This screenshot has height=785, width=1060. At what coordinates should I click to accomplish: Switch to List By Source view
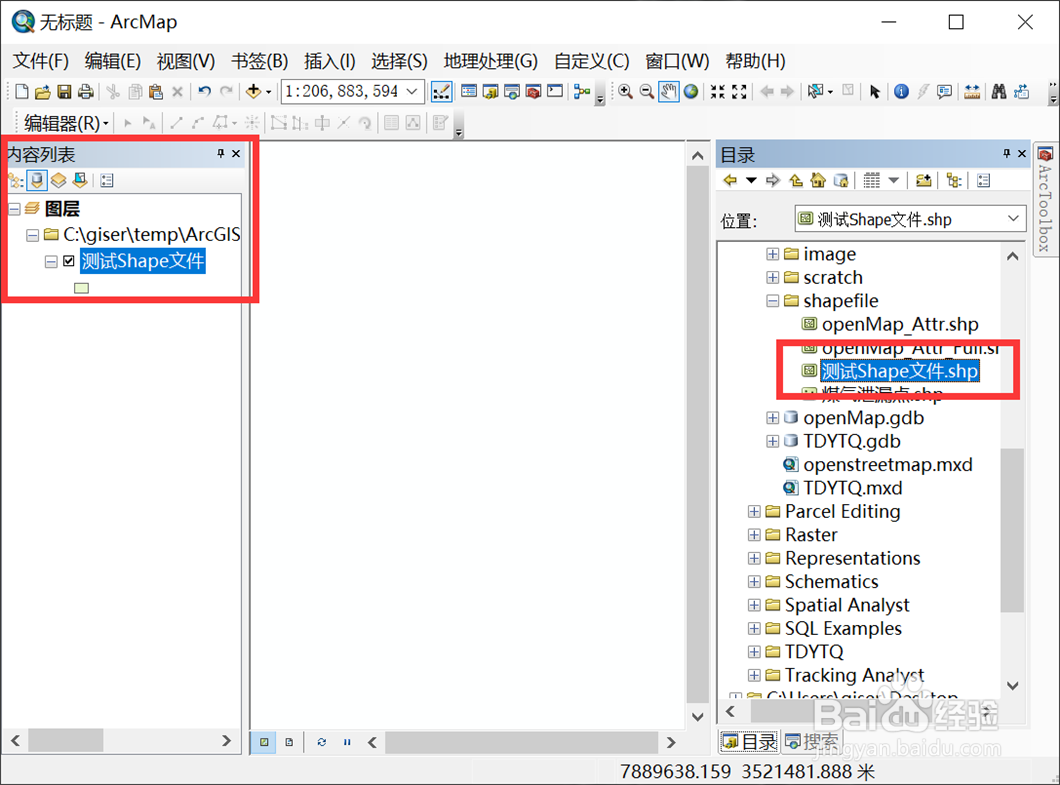coord(37,181)
